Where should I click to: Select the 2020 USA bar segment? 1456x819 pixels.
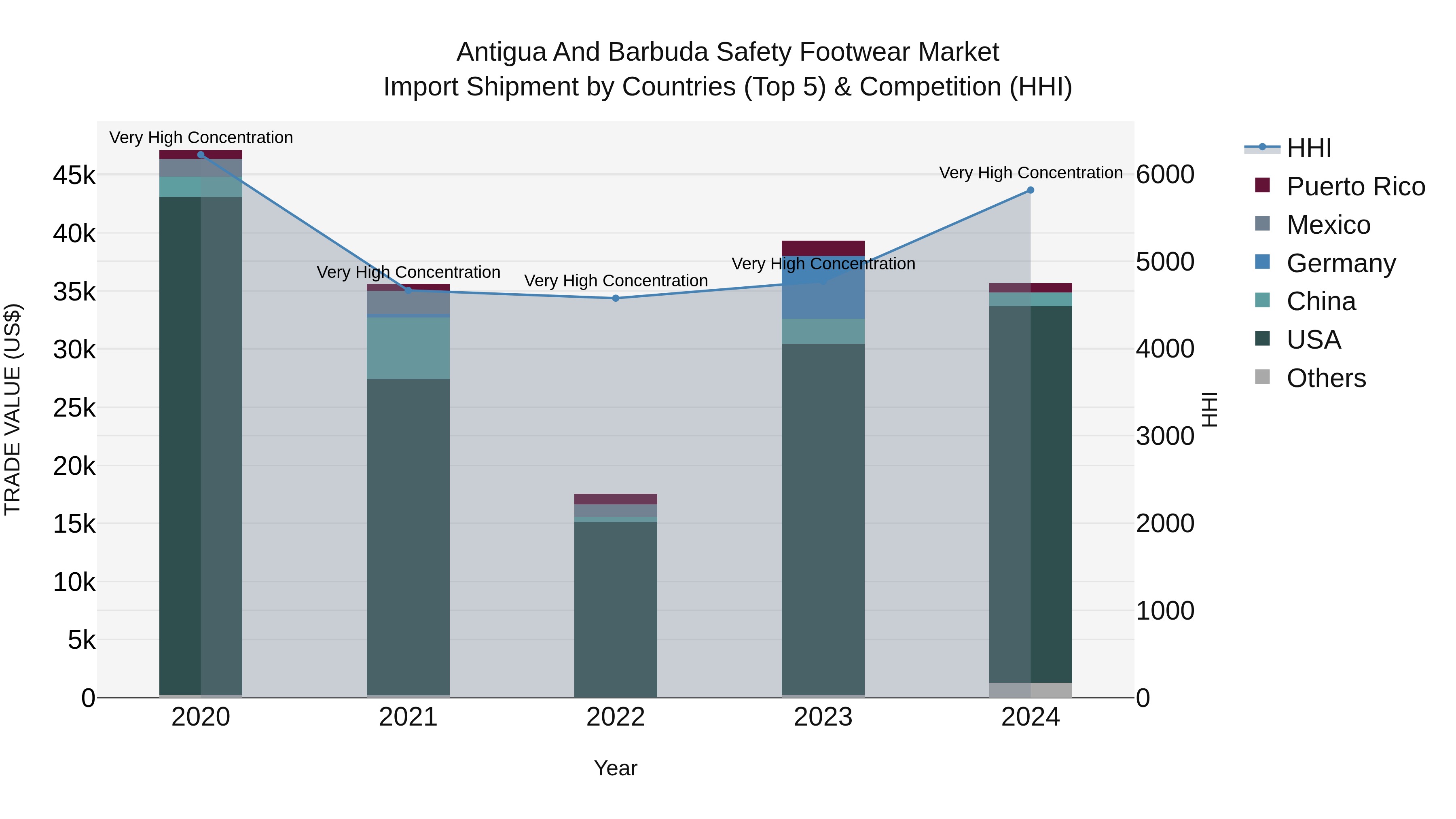[201, 446]
